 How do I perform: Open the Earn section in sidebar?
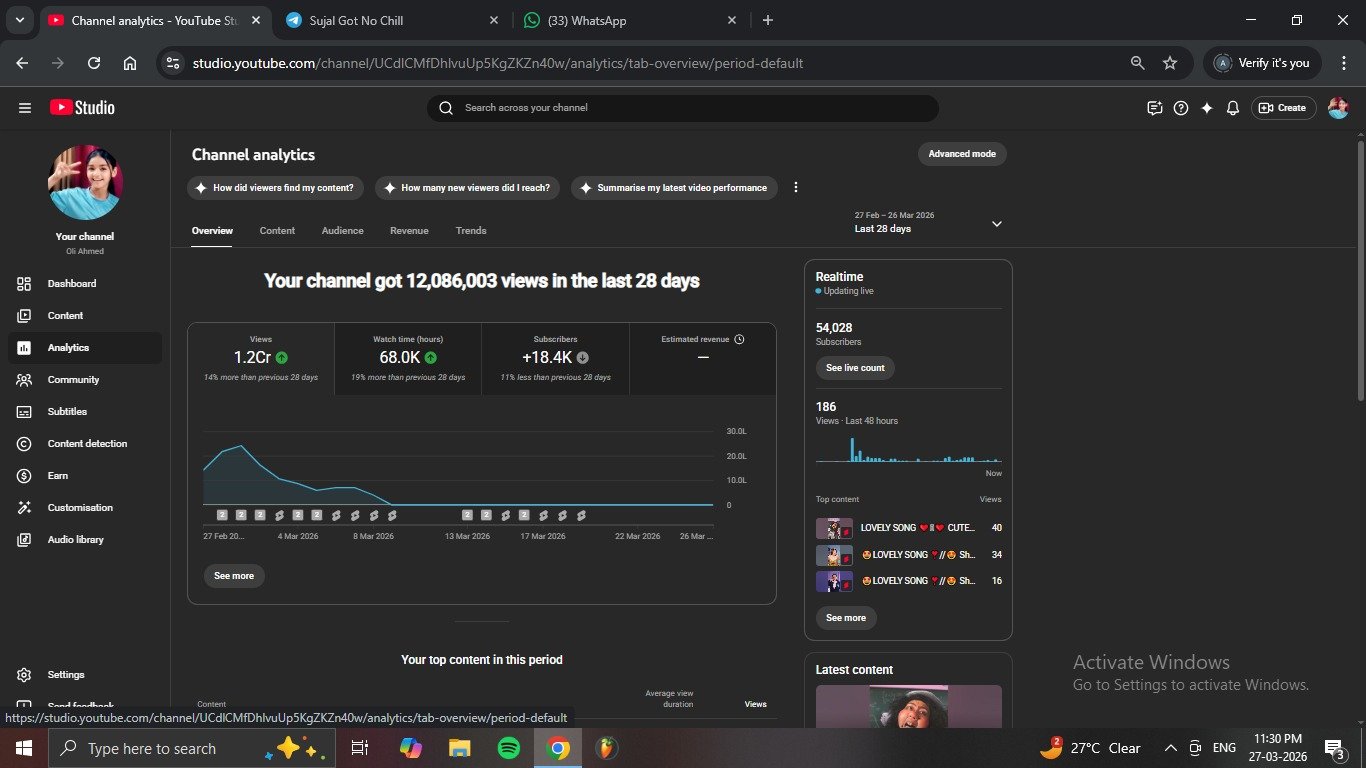coord(58,476)
